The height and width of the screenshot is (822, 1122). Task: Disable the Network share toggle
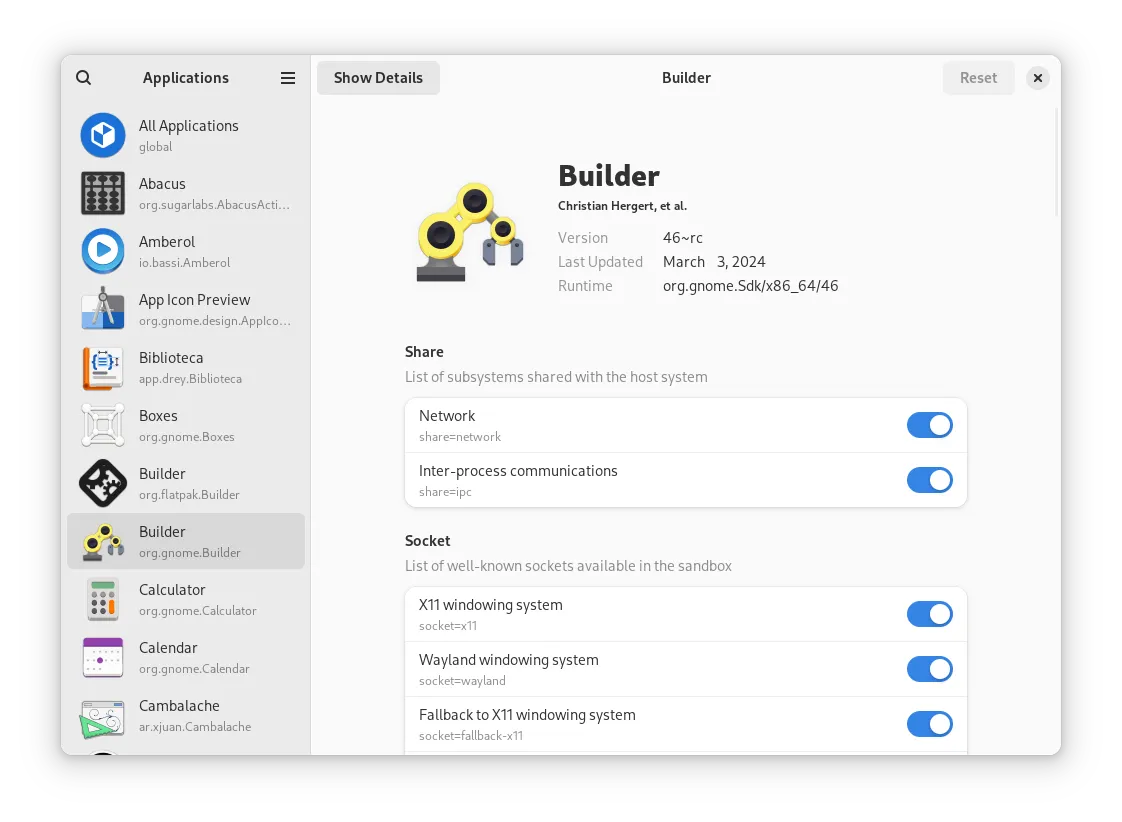930,425
